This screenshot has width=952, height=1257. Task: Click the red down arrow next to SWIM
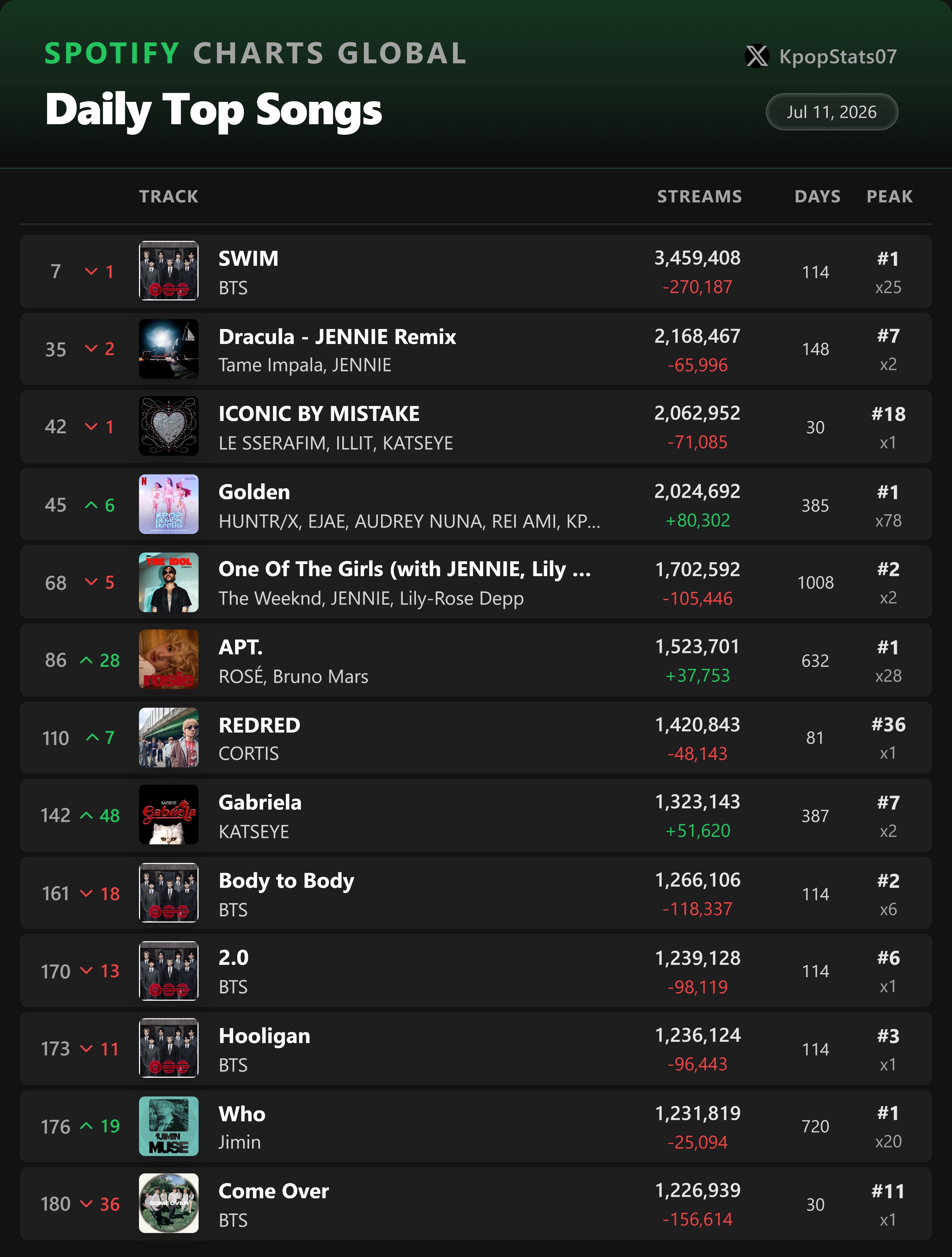(91, 272)
